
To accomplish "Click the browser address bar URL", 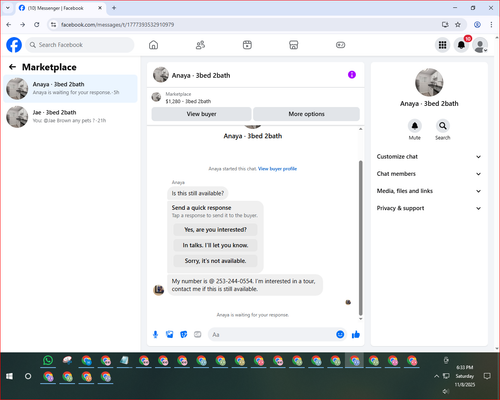I will tap(117, 25).
